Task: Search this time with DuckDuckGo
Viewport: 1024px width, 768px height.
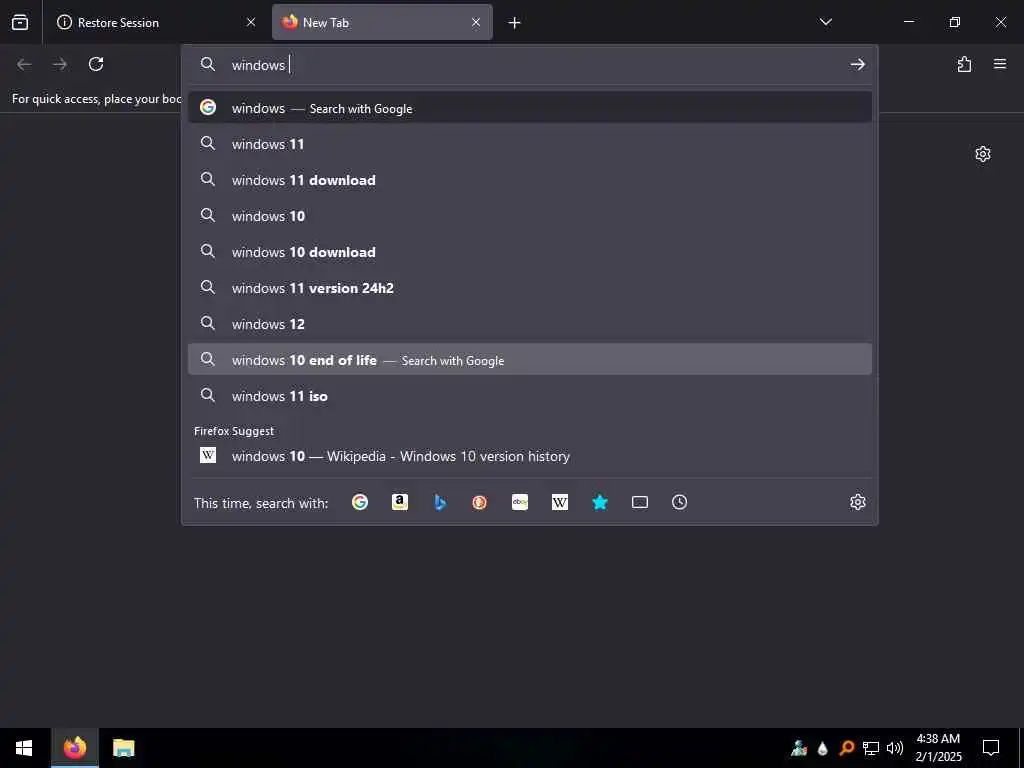Action: pos(479,502)
